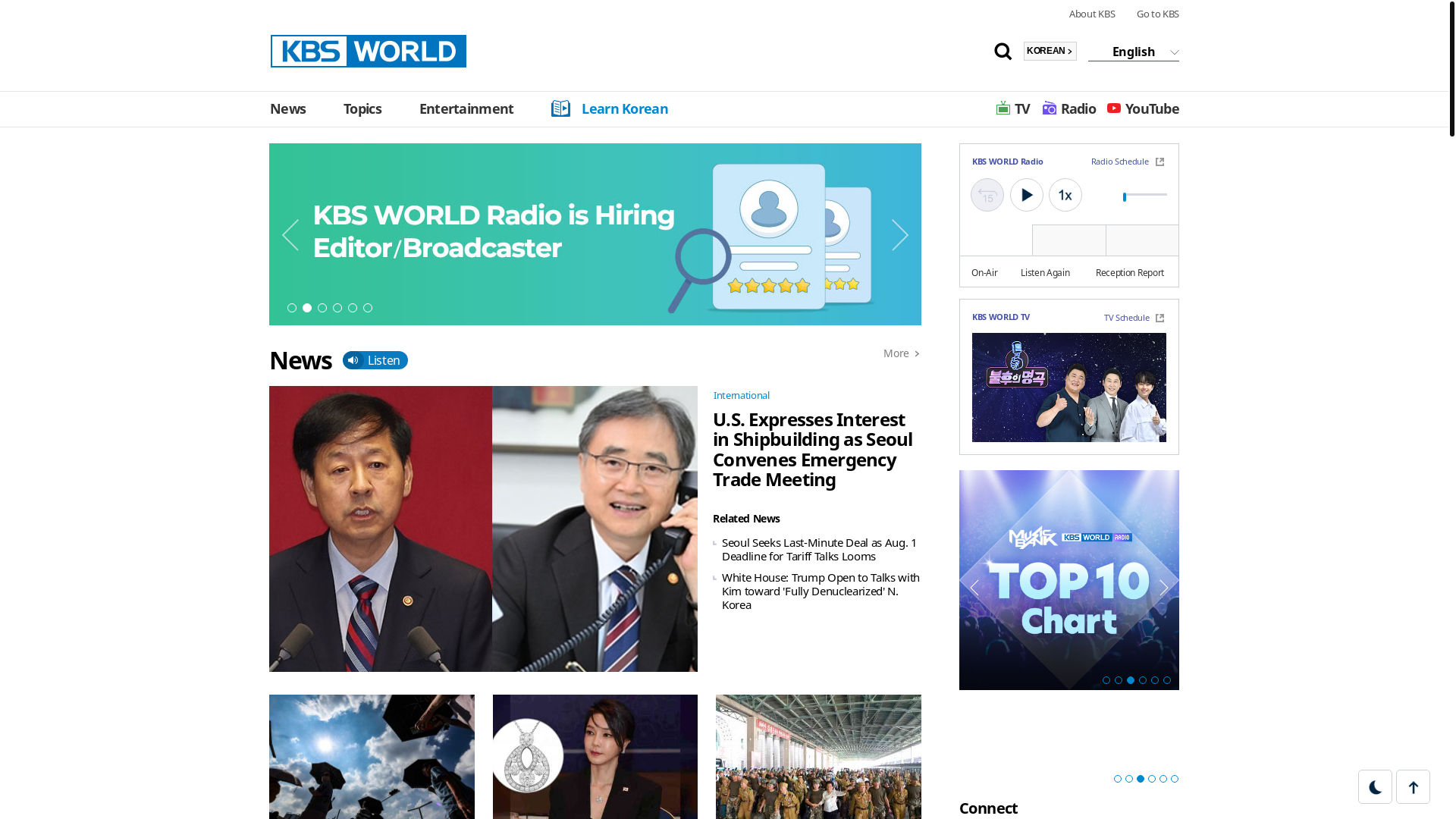The height and width of the screenshot is (819, 1456).
Task: Show next Top 10 Chart banner
Action: (1164, 588)
